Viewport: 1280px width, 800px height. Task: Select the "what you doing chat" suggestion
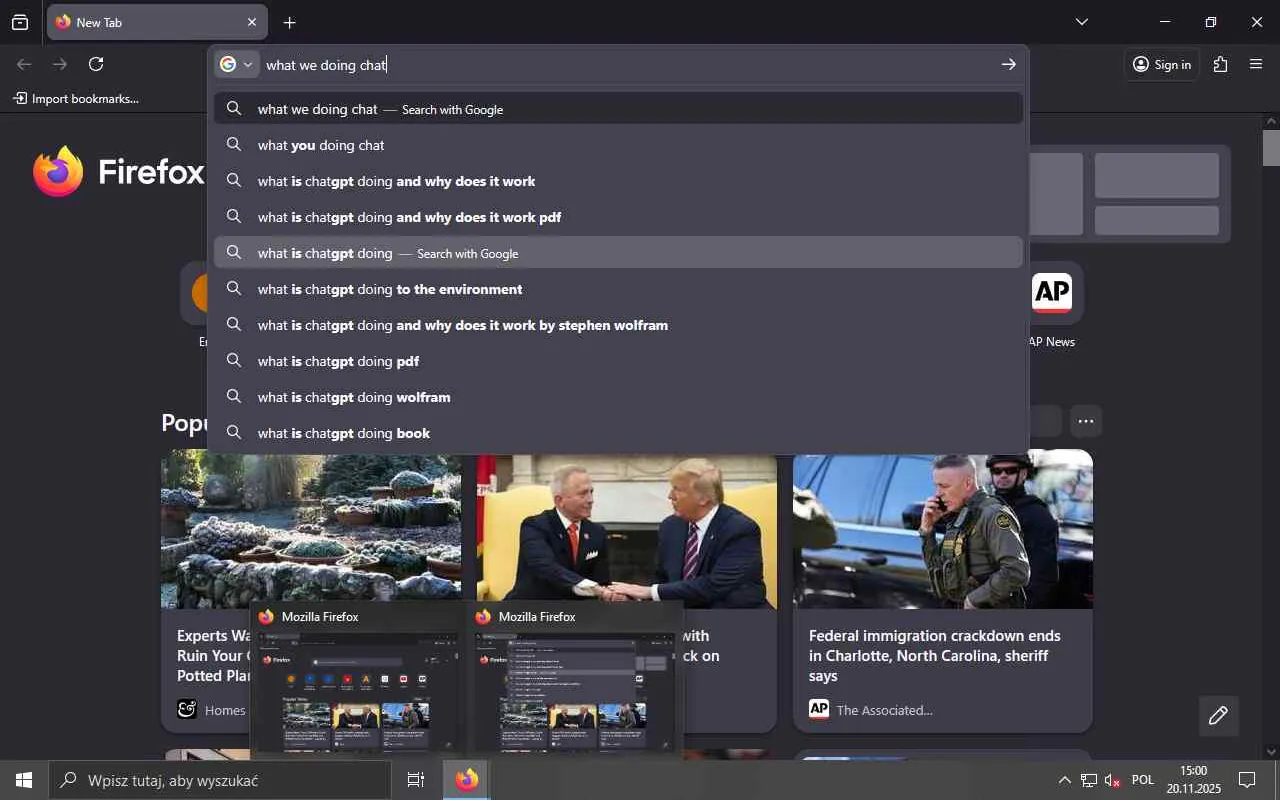618,145
